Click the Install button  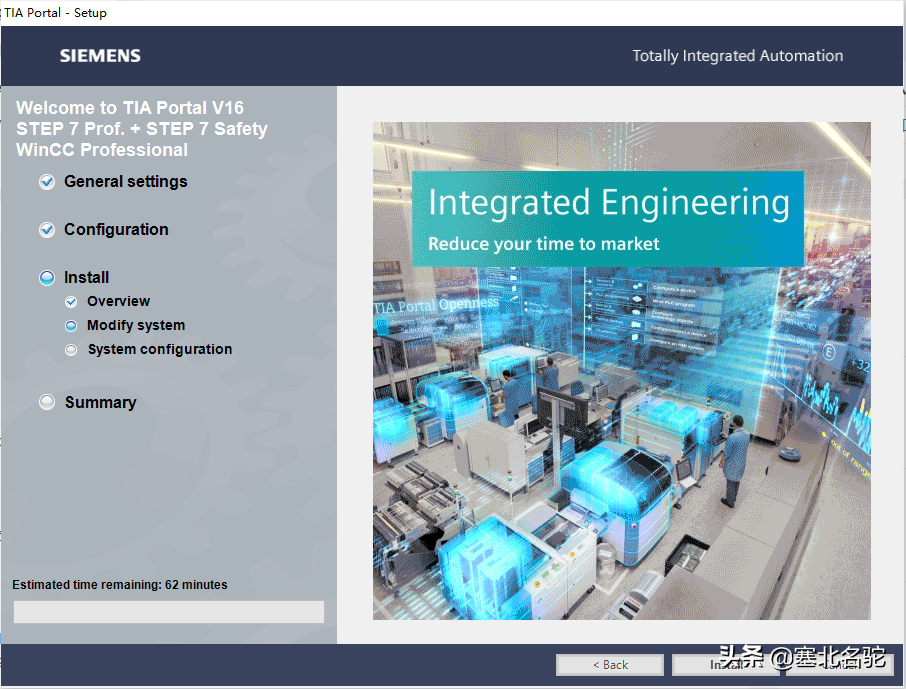coord(726,665)
